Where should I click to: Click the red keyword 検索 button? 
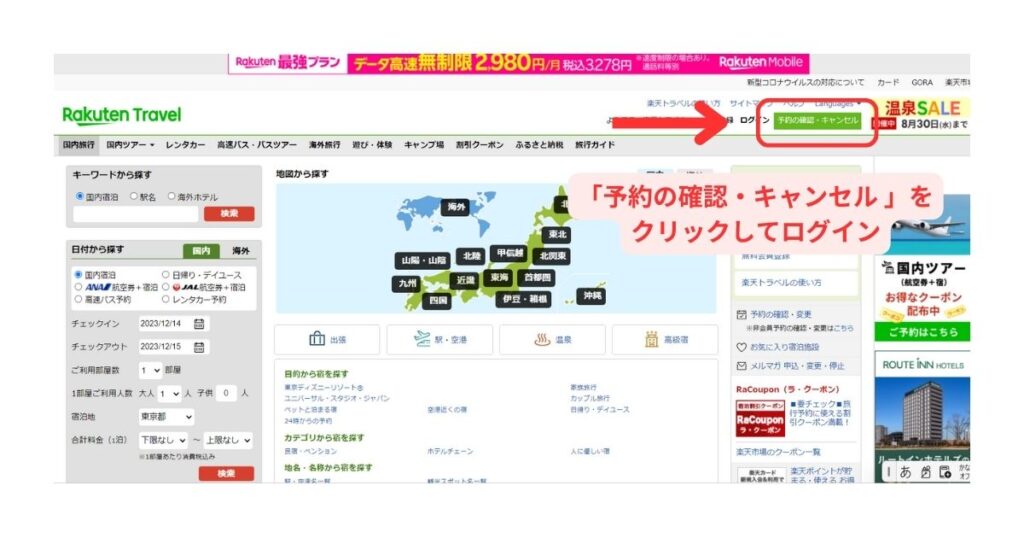click(229, 214)
